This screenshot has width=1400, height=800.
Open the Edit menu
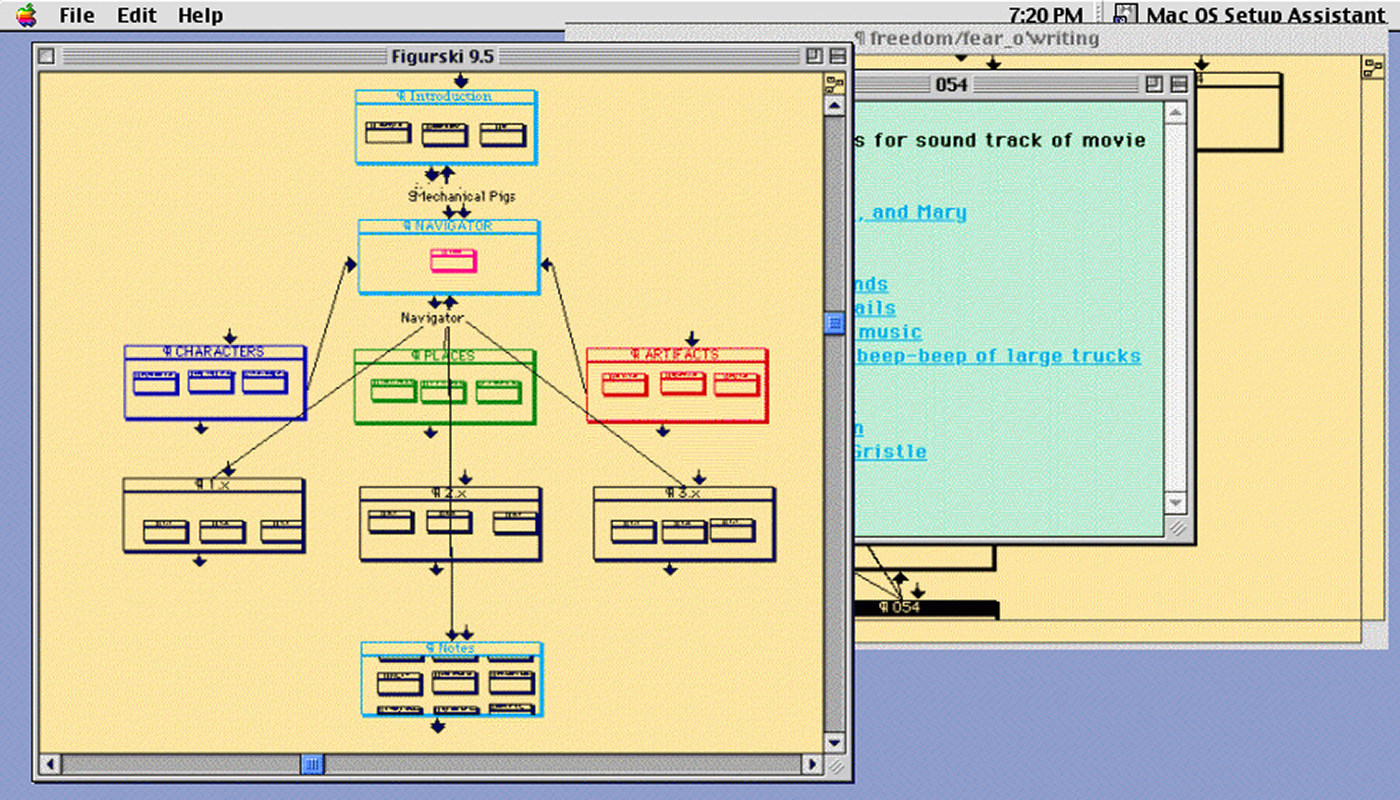click(136, 15)
